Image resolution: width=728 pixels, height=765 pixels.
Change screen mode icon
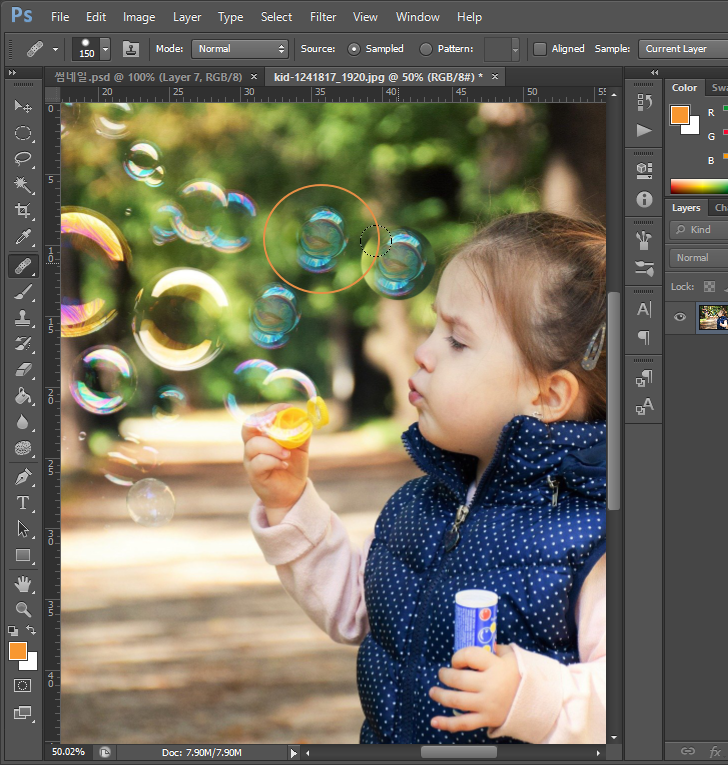[22, 713]
